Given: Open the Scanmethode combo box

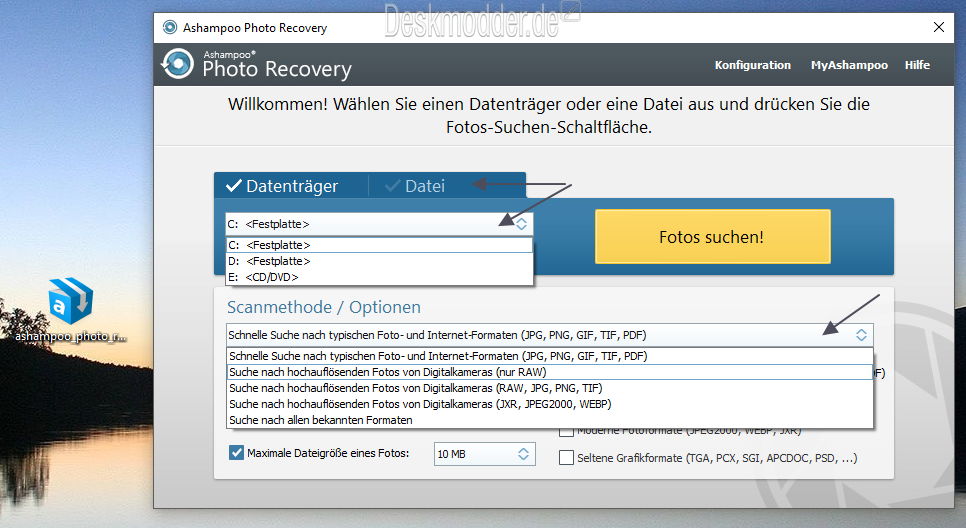Looking at the screenshot, I should [549, 335].
